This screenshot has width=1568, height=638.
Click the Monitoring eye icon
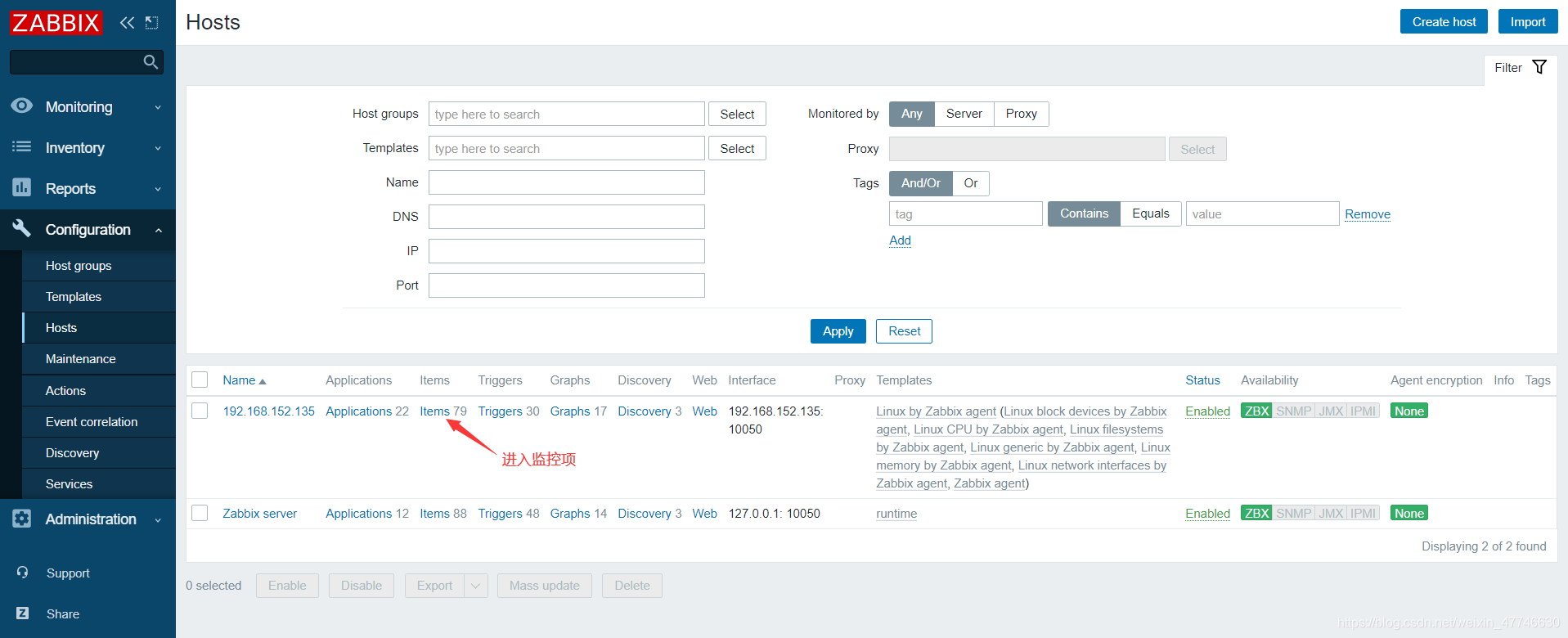click(x=22, y=106)
